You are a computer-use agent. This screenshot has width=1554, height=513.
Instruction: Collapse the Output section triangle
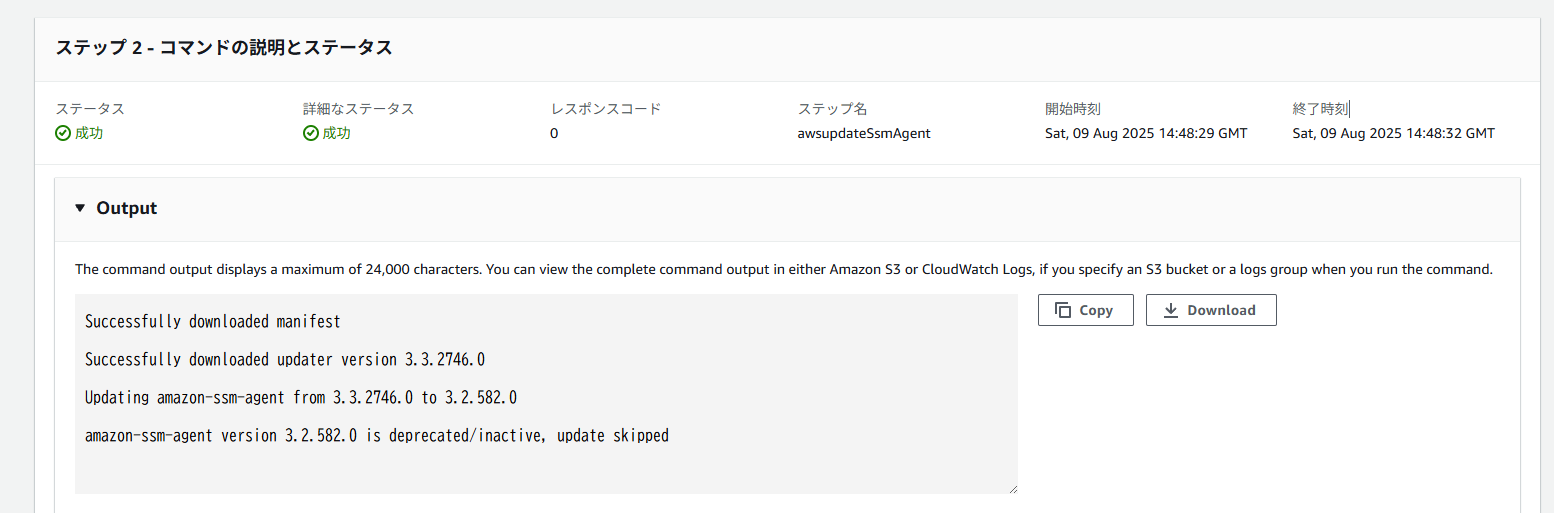tap(80, 208)
